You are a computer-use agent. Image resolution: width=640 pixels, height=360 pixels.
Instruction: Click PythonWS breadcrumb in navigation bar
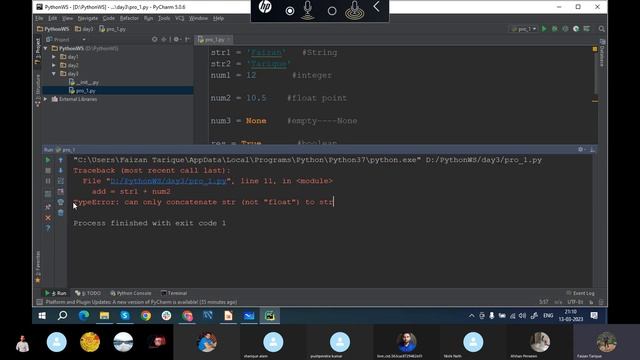point(53,29)
